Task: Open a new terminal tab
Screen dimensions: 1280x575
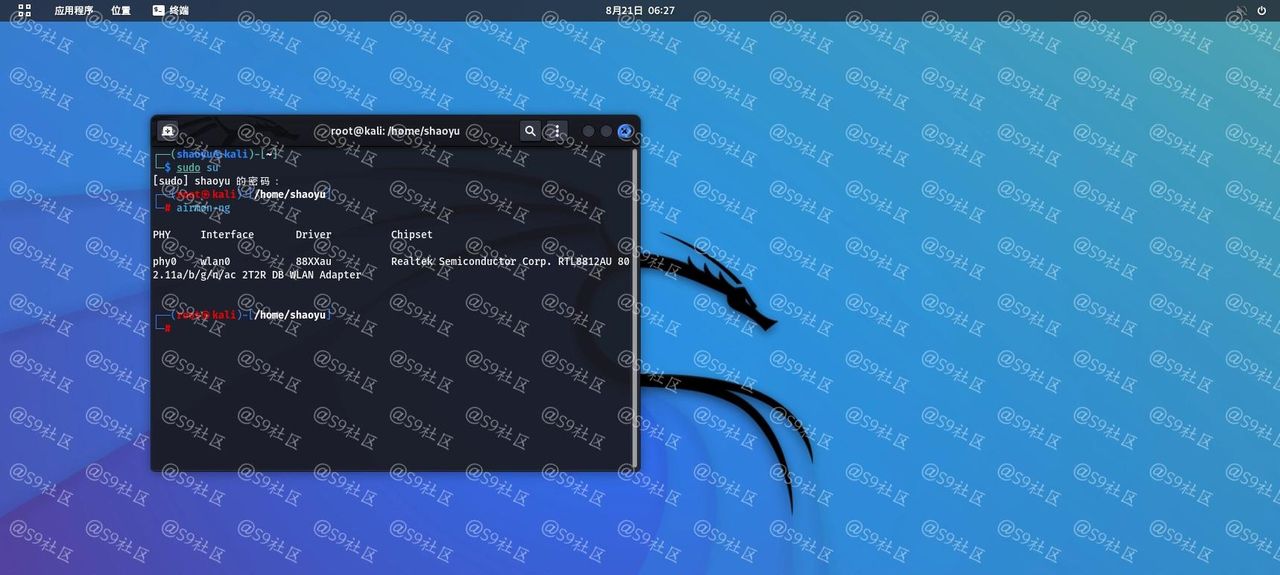Action: (168, 131)
